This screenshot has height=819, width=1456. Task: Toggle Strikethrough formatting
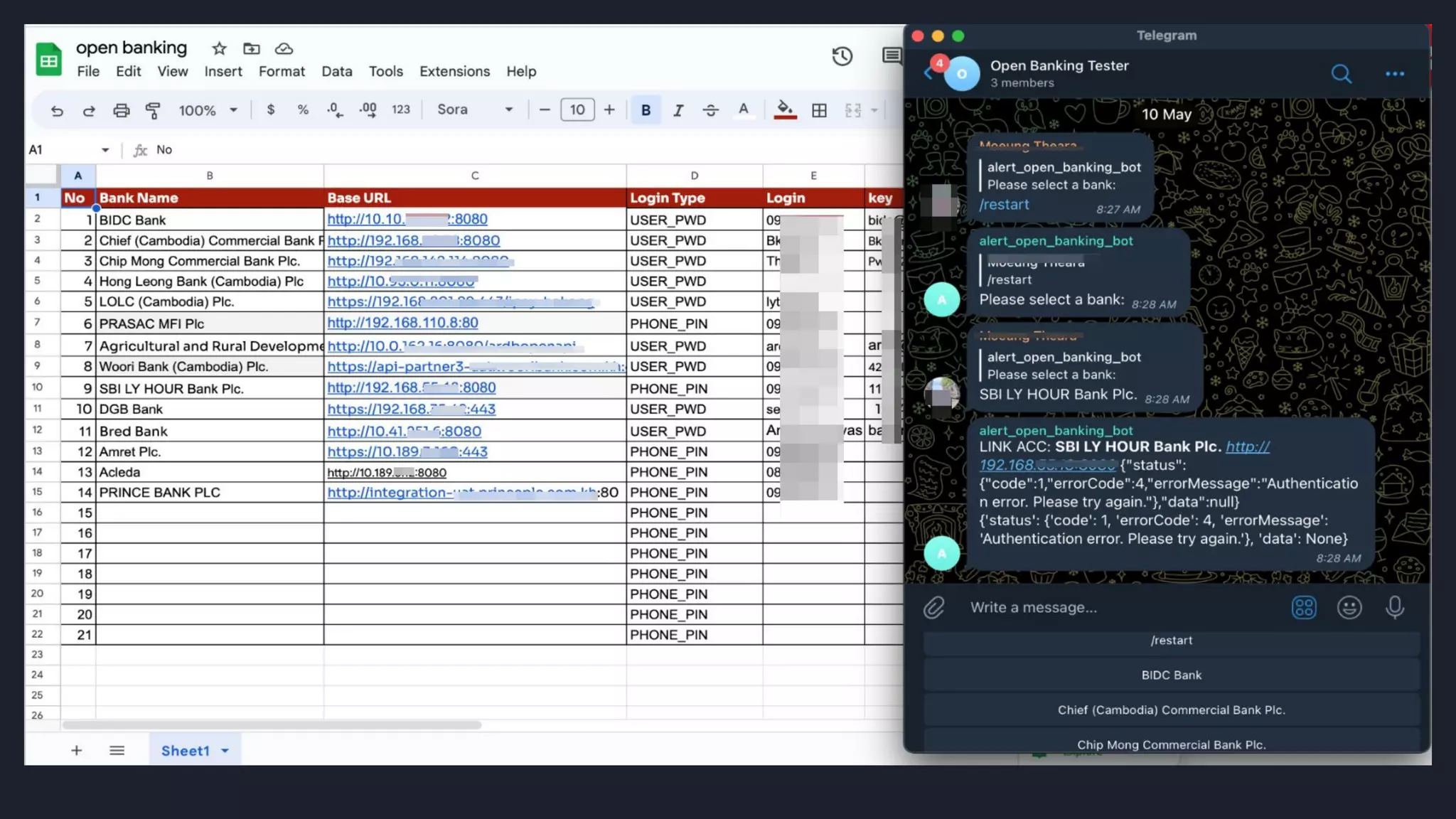click(710, 110)
